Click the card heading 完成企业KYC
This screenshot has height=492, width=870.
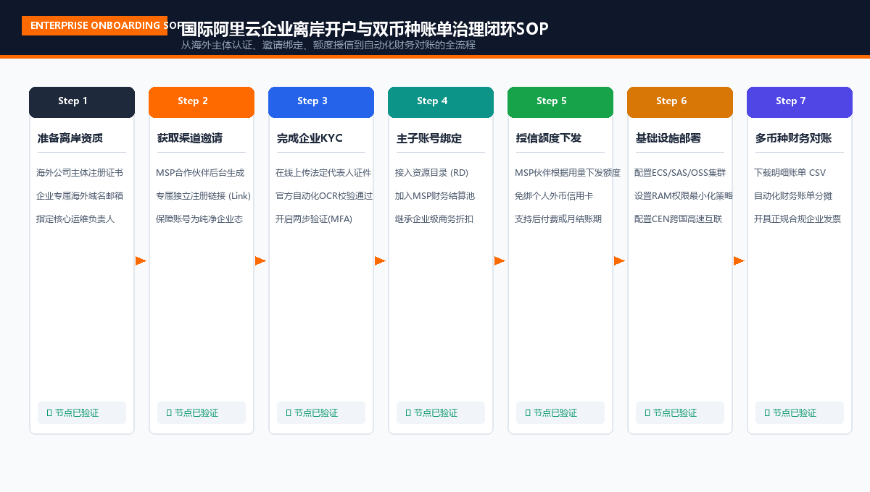(310, 138)
